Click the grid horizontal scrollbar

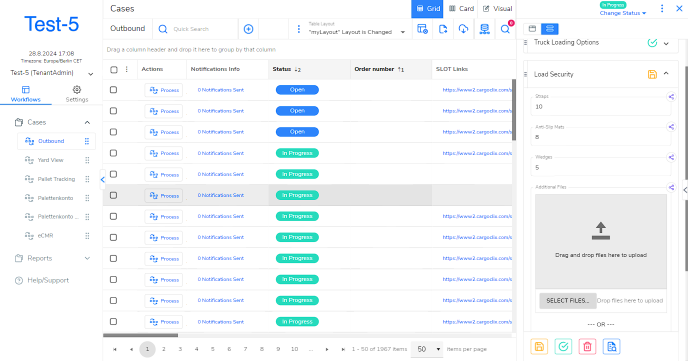[x=140, y=335]
